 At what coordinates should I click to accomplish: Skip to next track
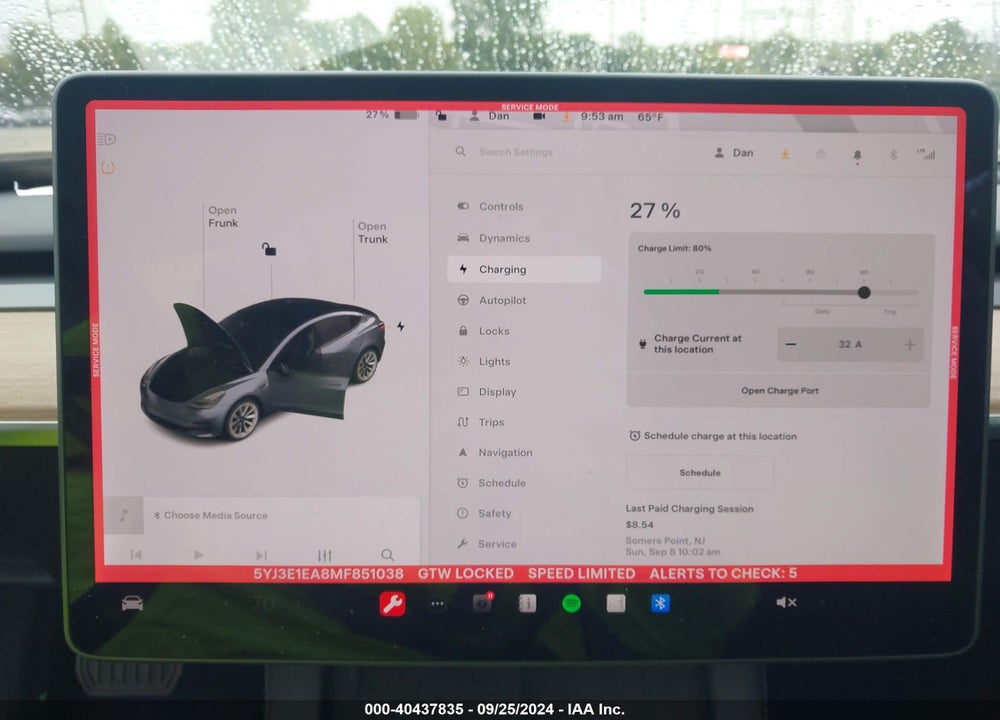tap(261, 555)
